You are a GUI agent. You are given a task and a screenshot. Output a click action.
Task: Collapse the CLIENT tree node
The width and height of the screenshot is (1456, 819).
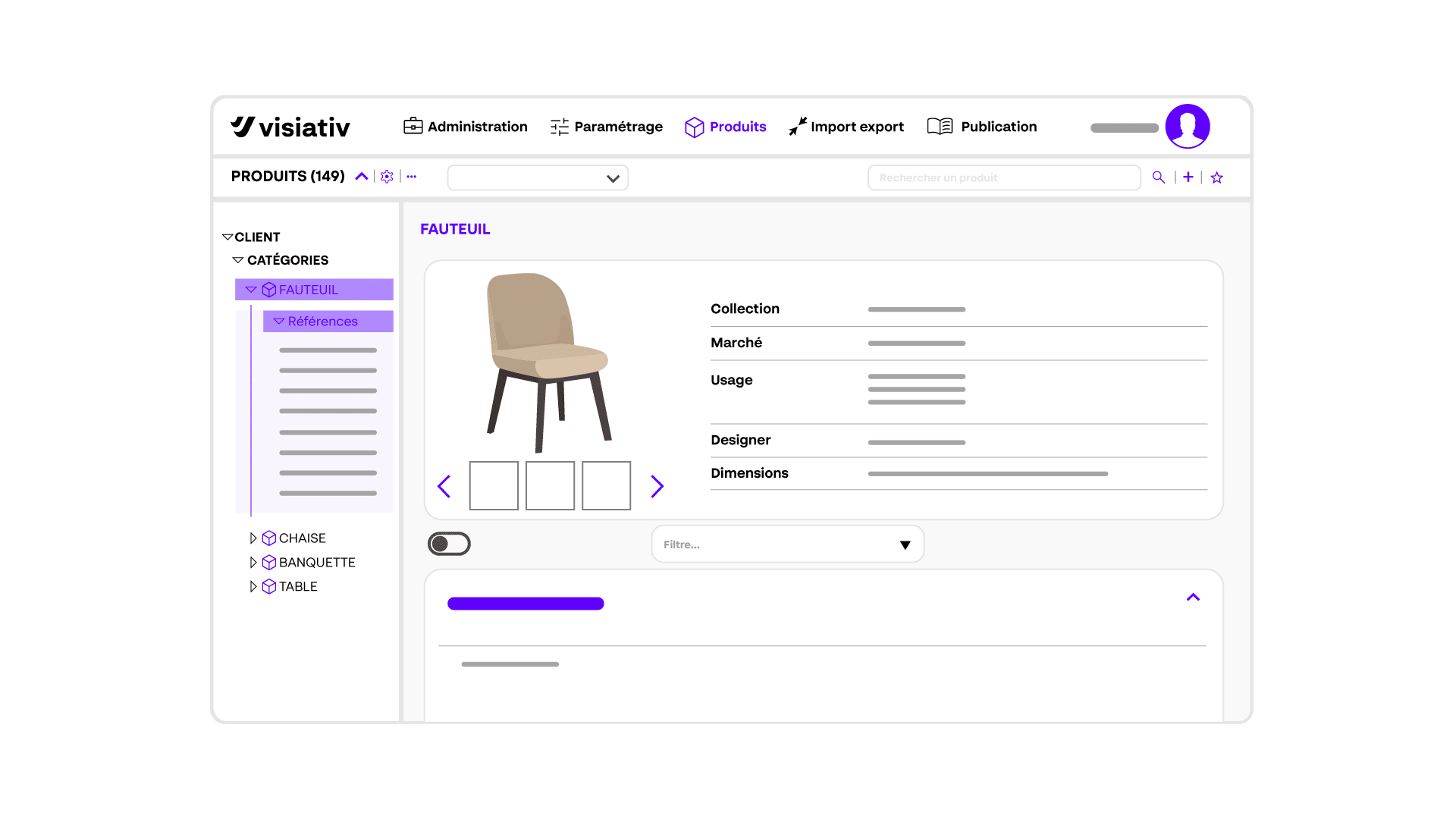coord(227,237)
